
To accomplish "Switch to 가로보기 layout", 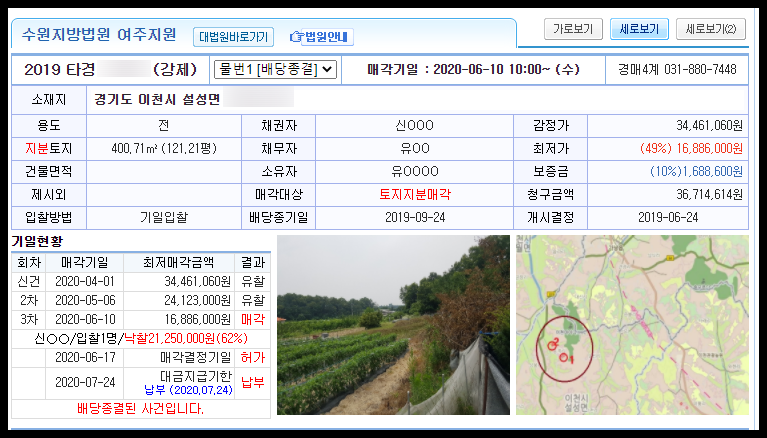I will 573,29.
